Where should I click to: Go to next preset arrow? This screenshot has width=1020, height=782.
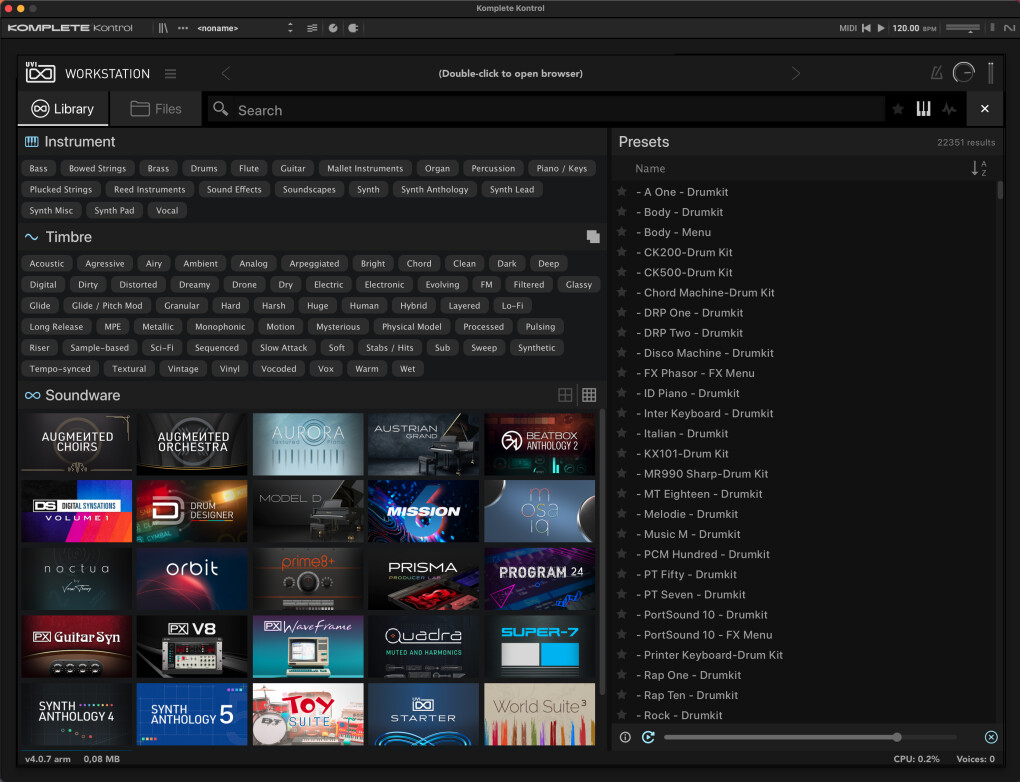coord(796,74)
